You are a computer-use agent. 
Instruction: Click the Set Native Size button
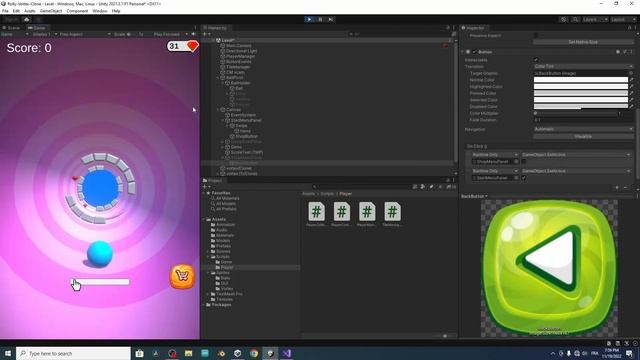(x=583, y=42)
